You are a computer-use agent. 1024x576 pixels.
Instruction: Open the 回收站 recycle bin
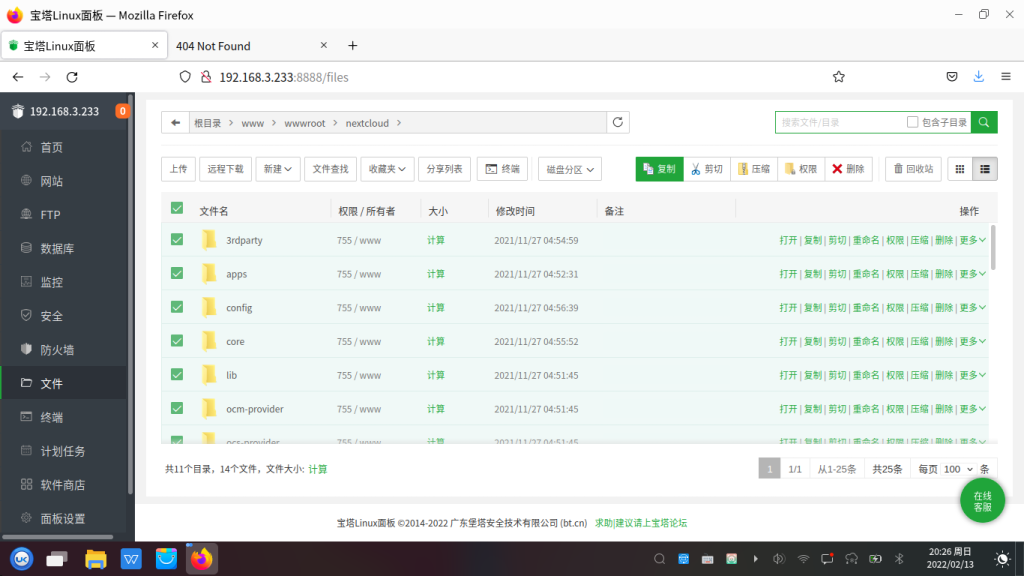point(912,169)
